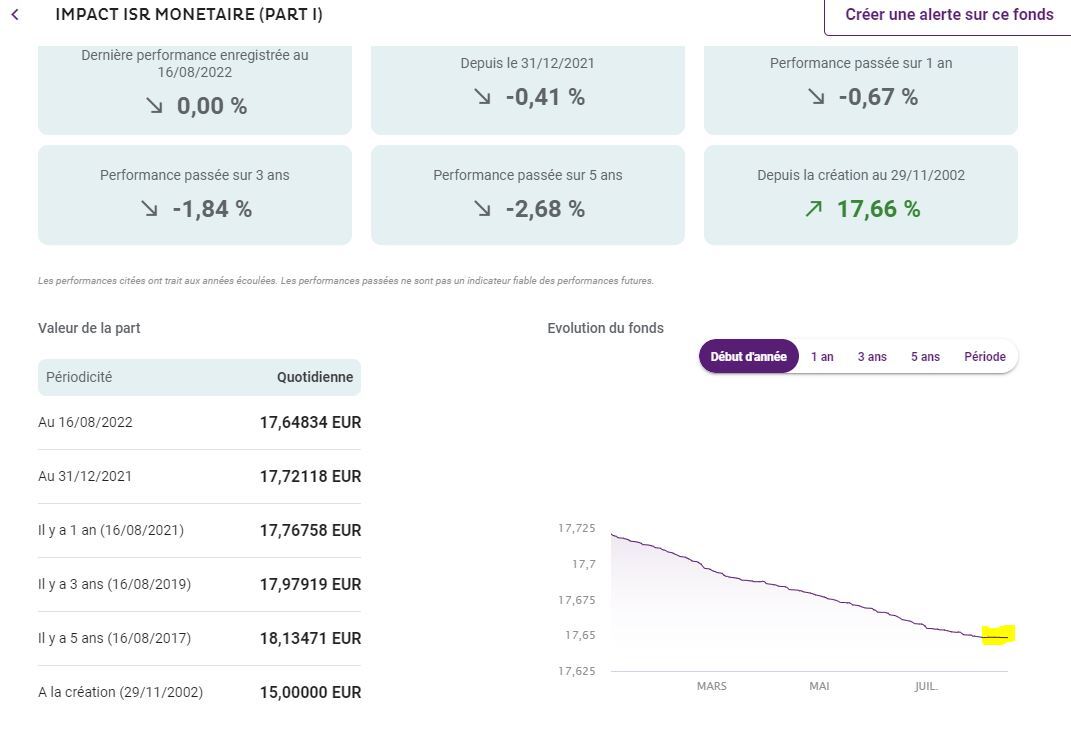Click down arrow icon beside -0,41 %
Viewport: 1071px width, 742px height.
point(483,97)
